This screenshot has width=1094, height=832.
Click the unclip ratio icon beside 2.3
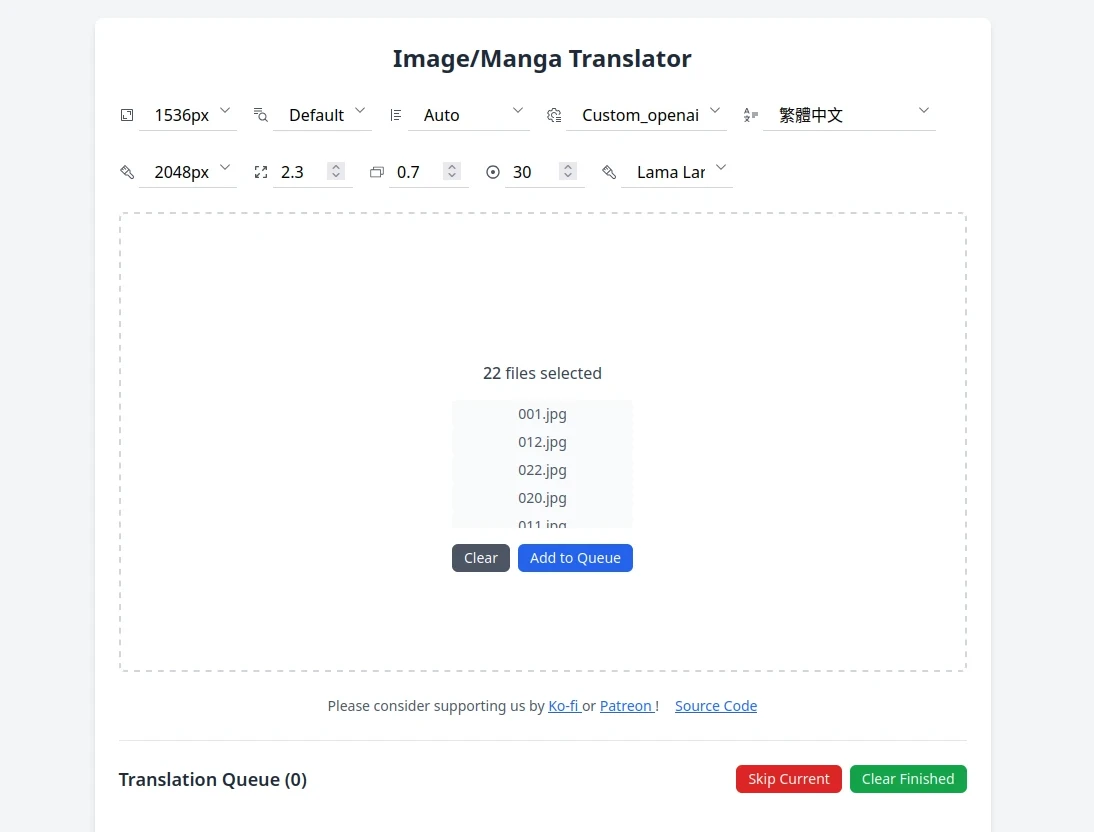point(261,172)
